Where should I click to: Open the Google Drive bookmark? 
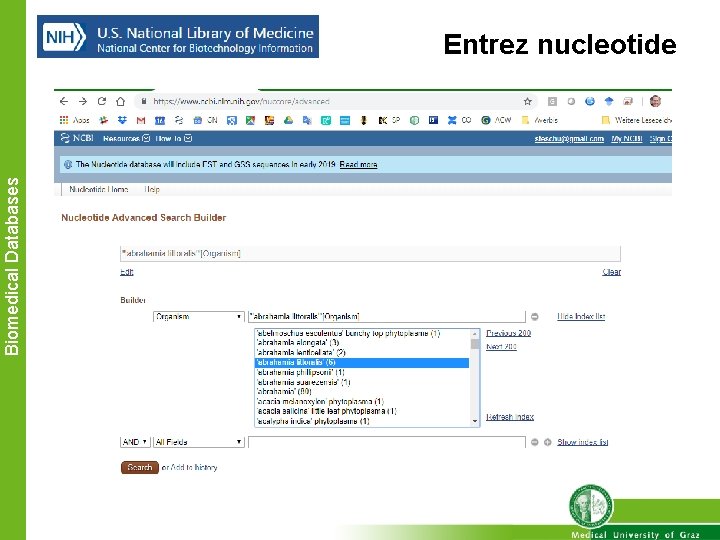point(288,120)
